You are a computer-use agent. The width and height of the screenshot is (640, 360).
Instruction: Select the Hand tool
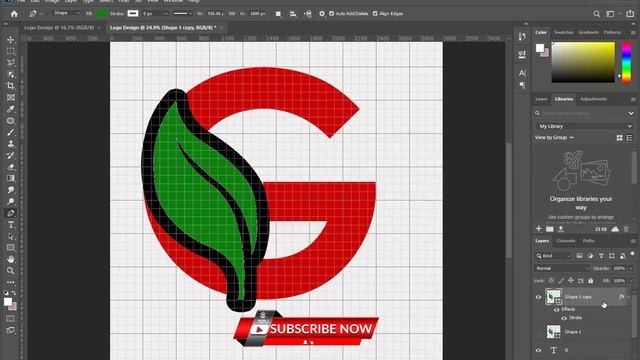tap(11, 259)
